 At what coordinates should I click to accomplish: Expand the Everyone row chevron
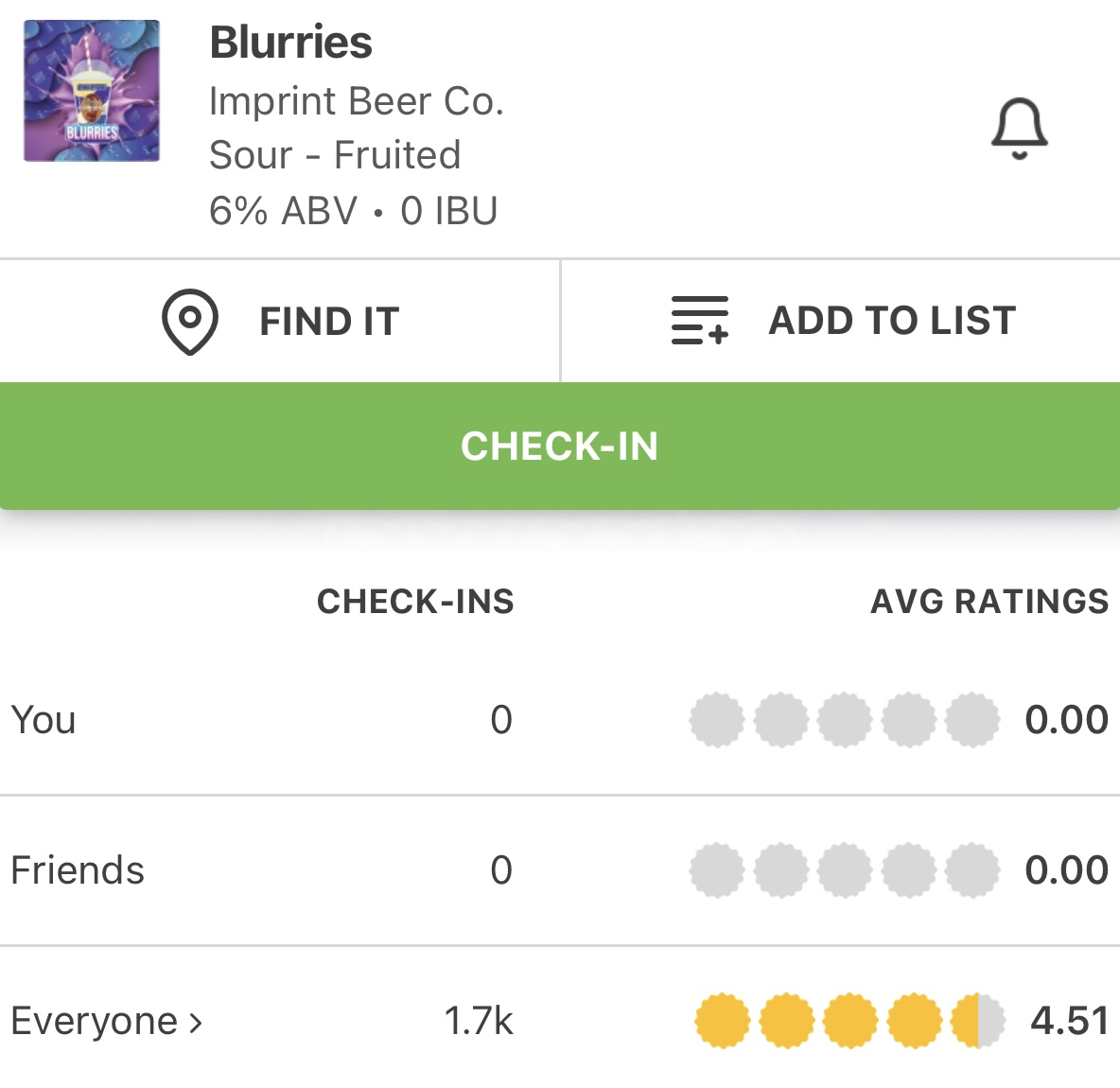pos(196,1023)
